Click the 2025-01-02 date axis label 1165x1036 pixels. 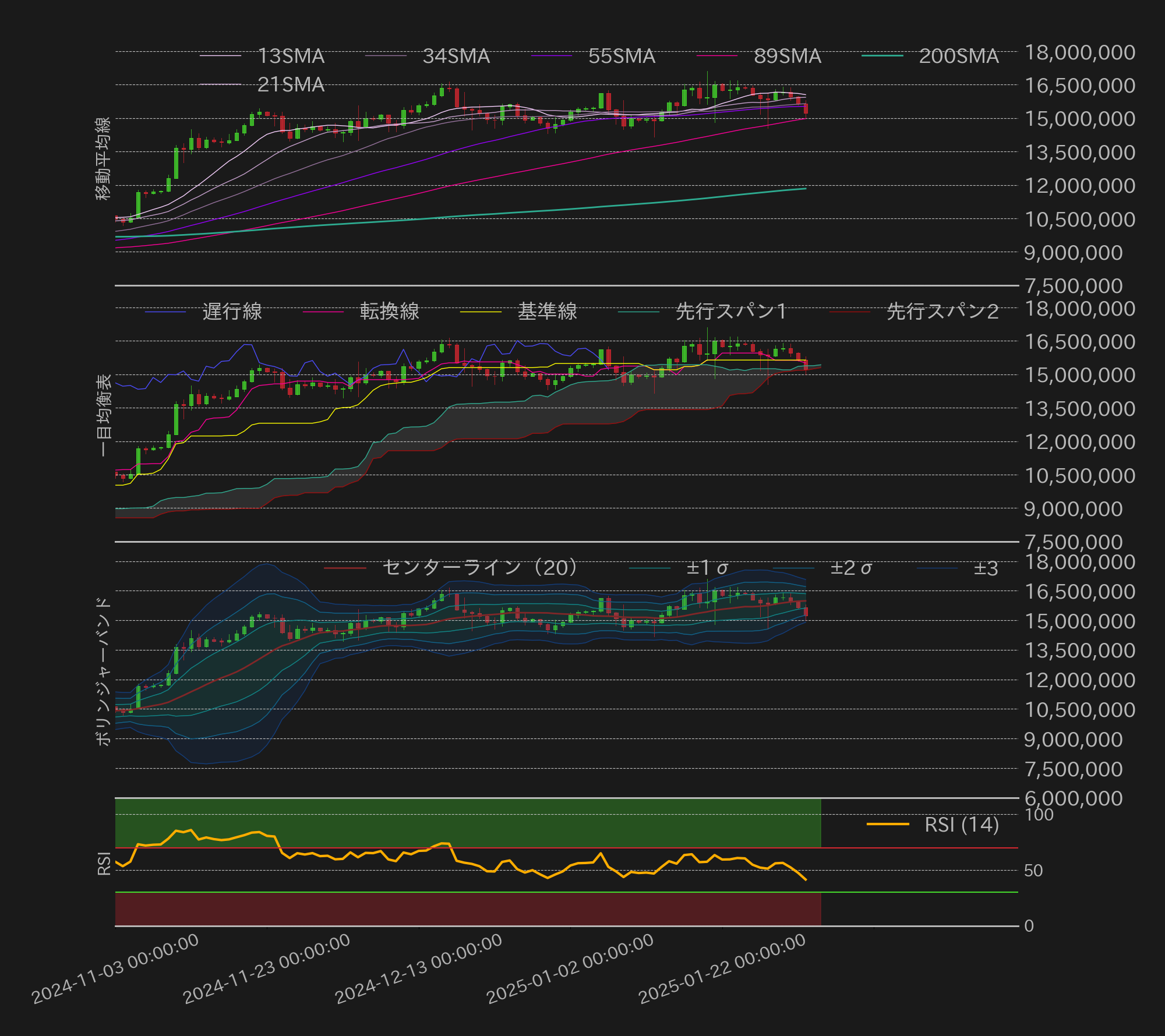click(x=570, y=969)
